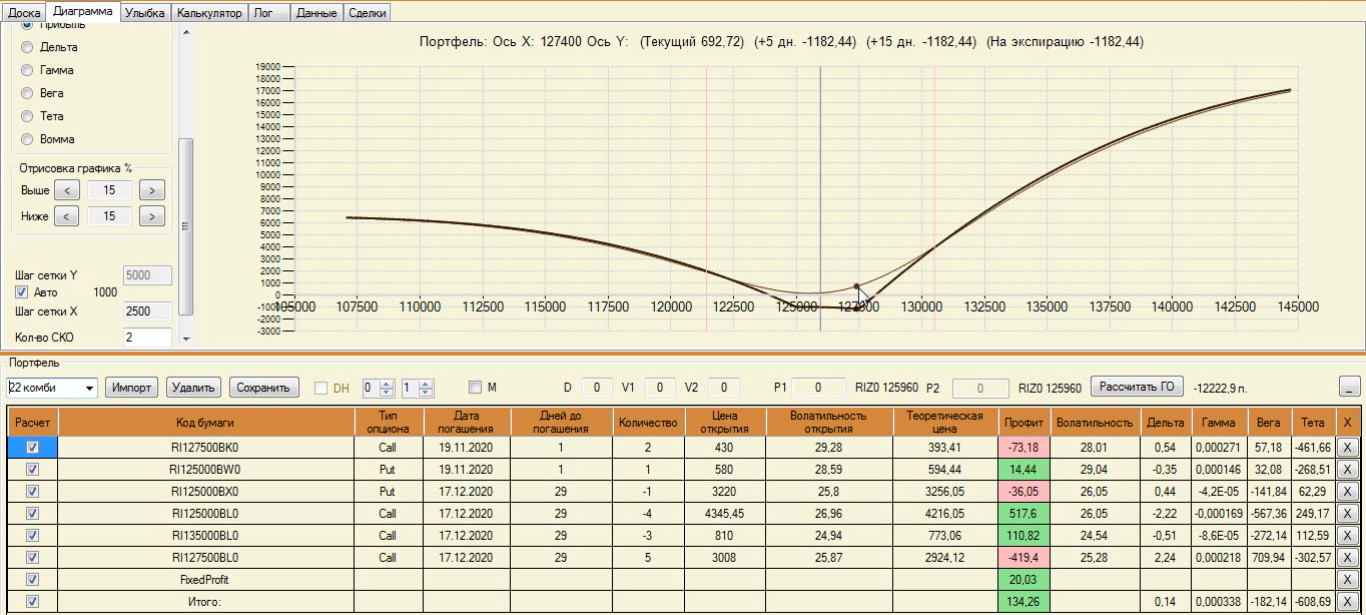Select the Вега radio button

click(x=27, y=93)
